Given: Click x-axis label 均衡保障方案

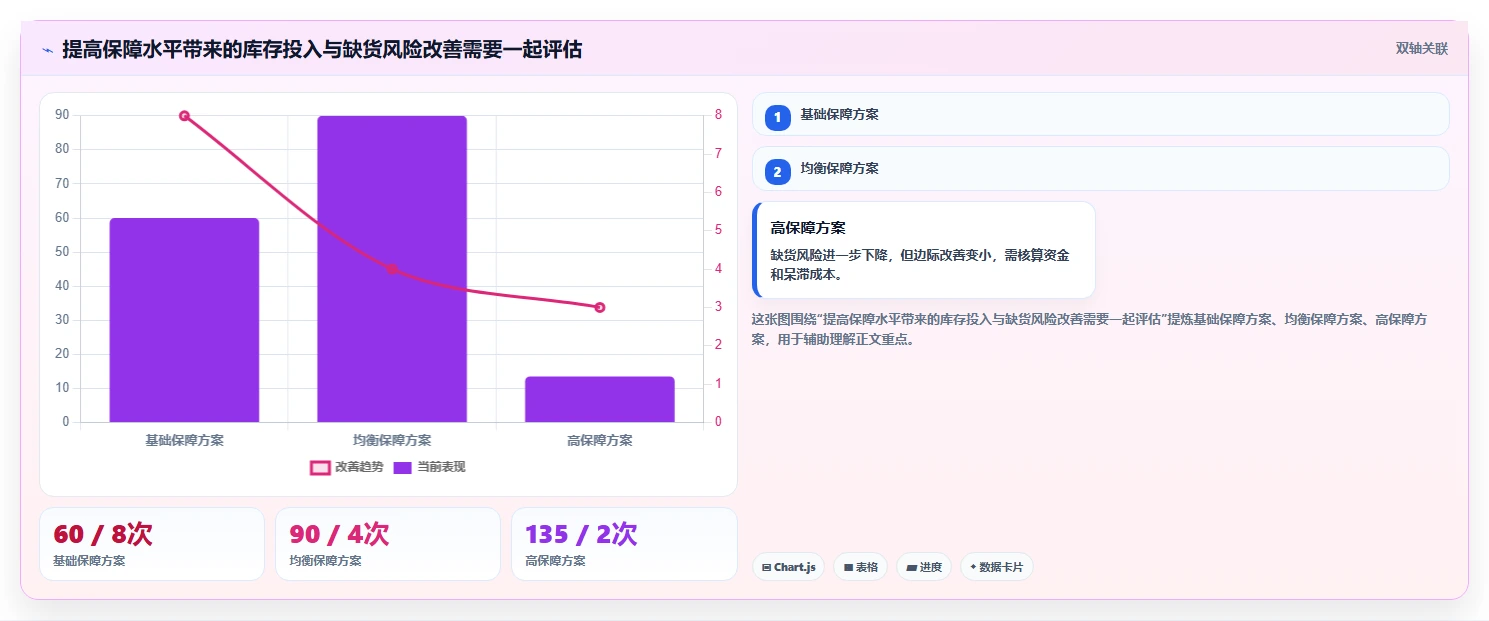Looking at the screenshot, I should (x=392, y=440).
